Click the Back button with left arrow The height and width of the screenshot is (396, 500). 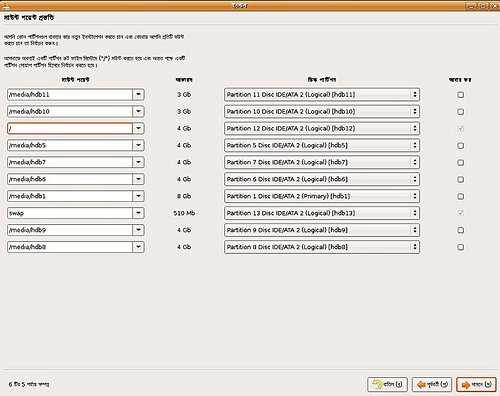click(x=432, y=385)
